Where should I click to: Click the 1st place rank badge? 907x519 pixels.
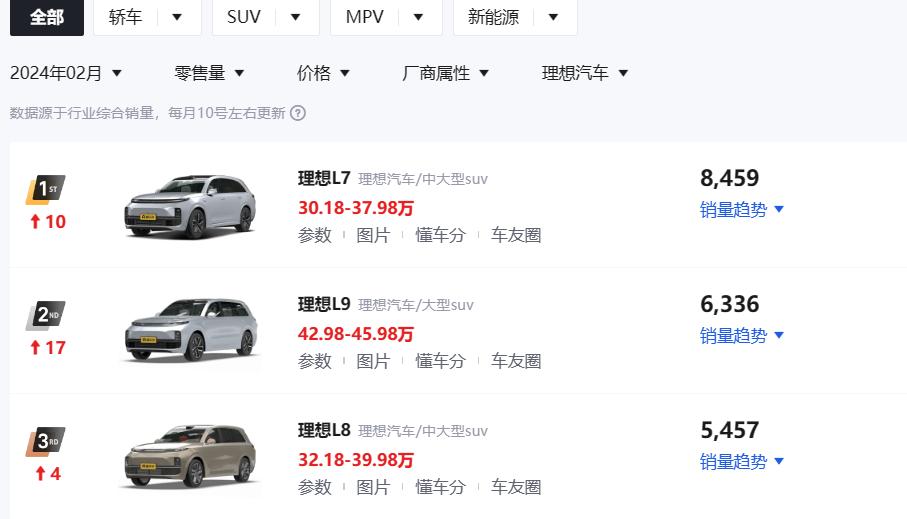pos(46,189)
